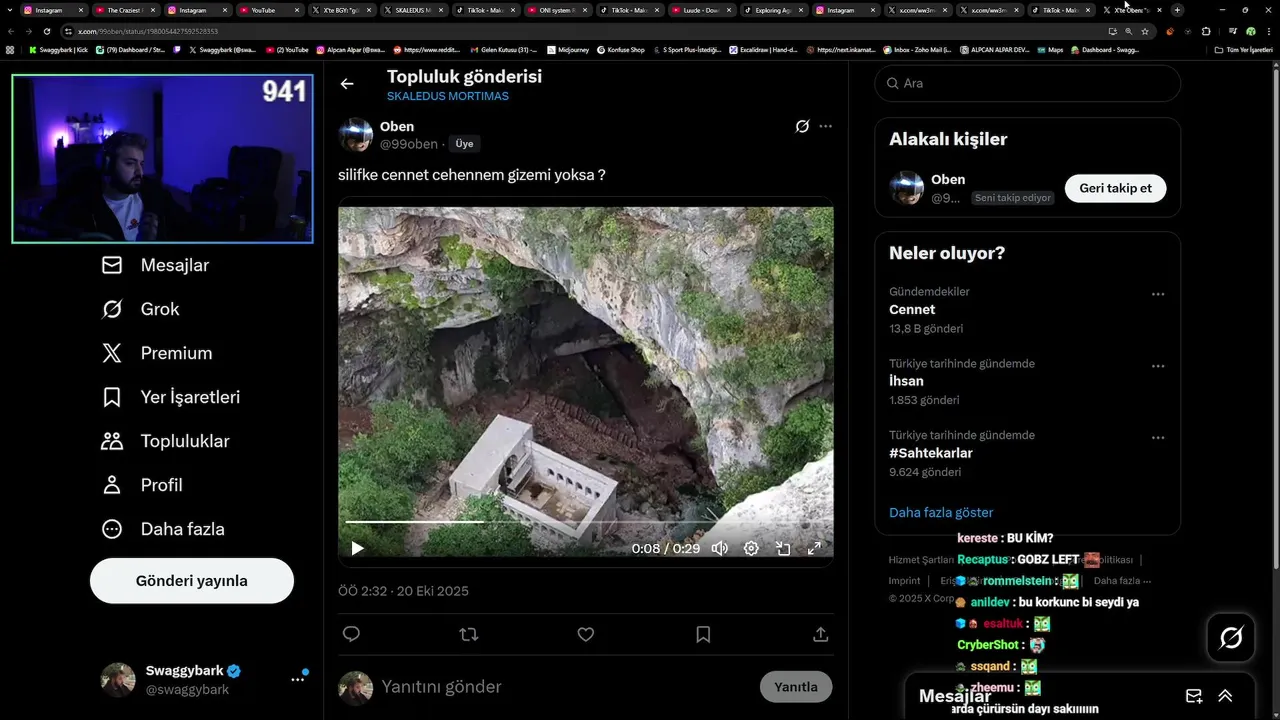Toggle like on Oben's post
Viewport: 1280px width, 720px height.
[x=586, y=634]
